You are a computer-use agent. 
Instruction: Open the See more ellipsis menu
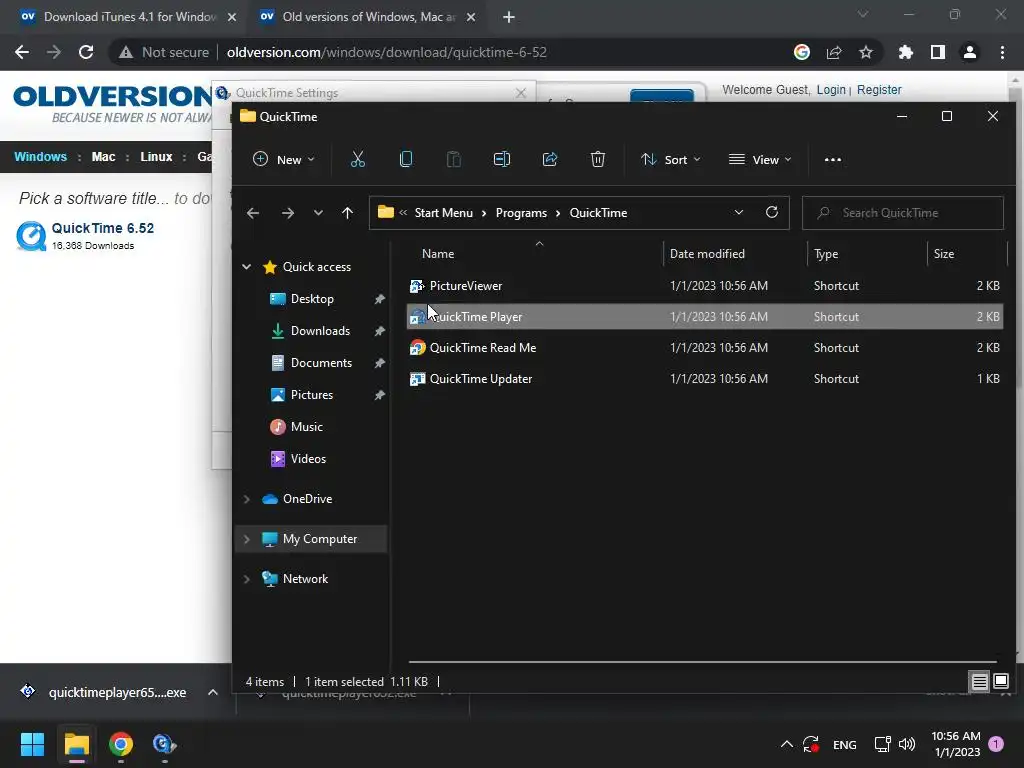(x=833, y=159)
